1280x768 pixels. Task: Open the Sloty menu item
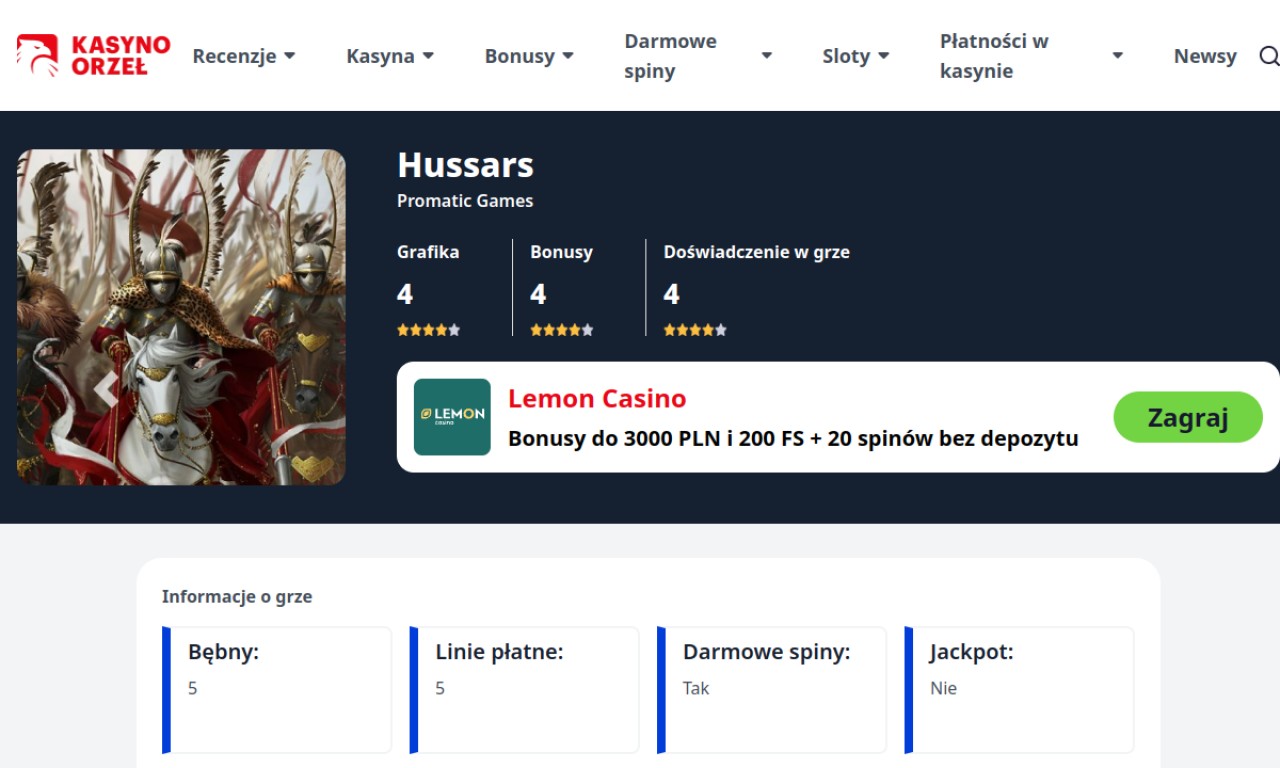[x=846, y=56]
